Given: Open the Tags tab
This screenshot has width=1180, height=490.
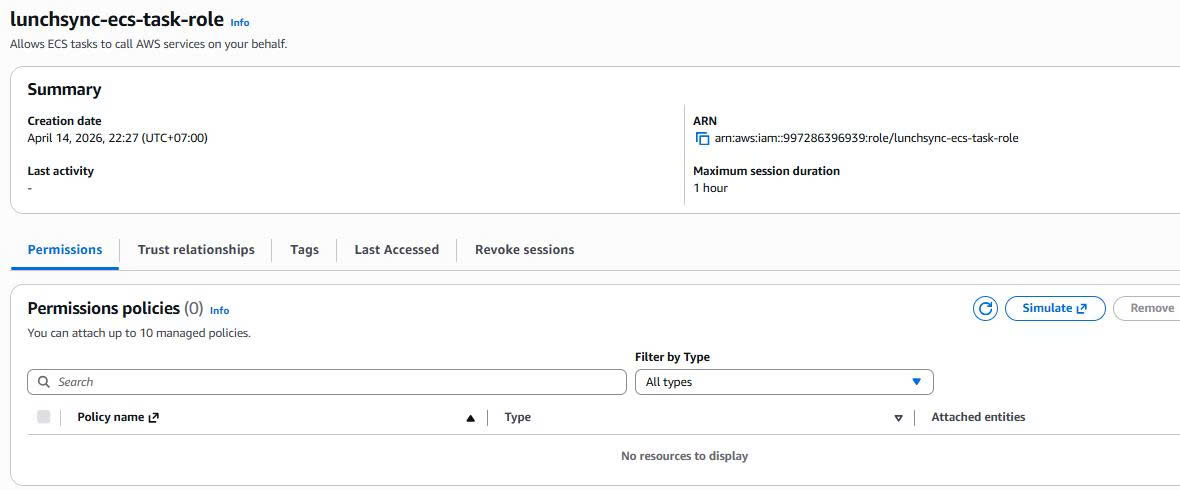Looking at the screenshot, I should [304, 250].
